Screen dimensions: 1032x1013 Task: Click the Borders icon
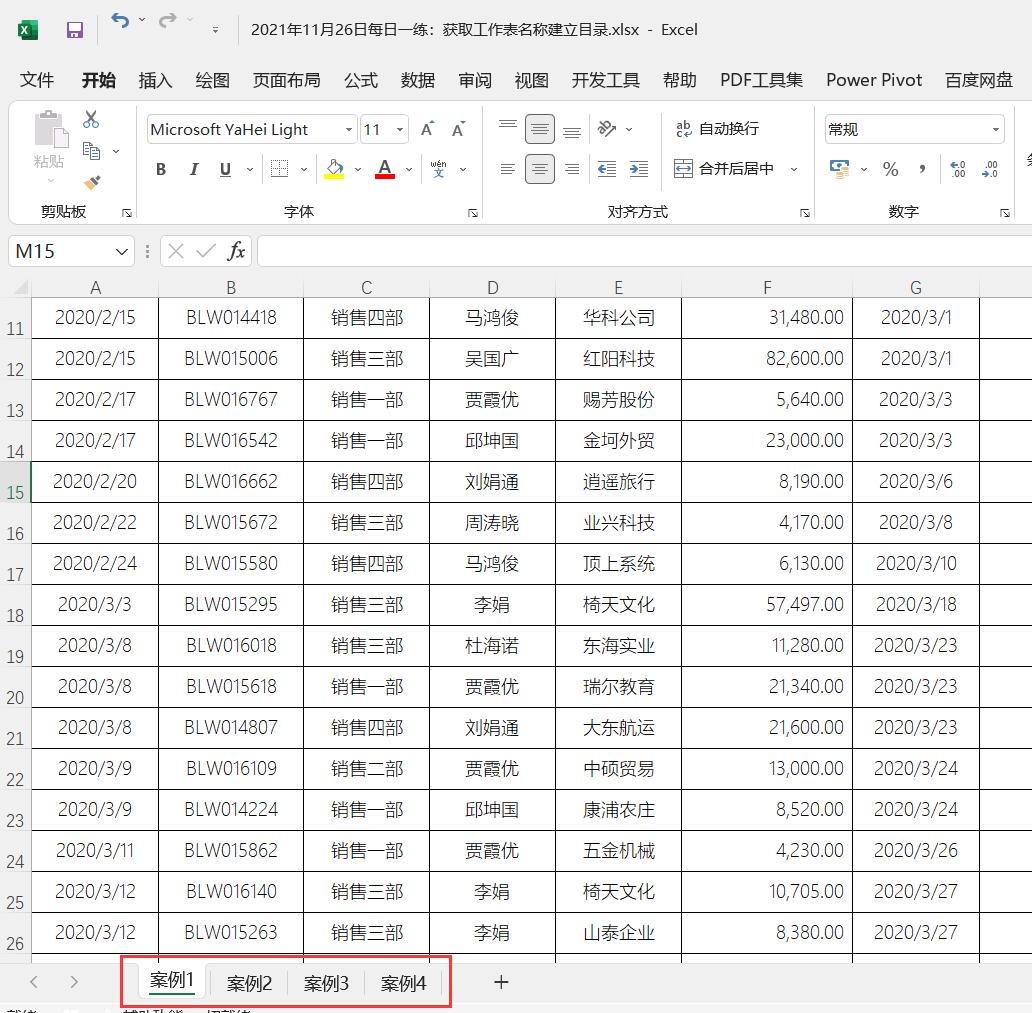(279, 169)
